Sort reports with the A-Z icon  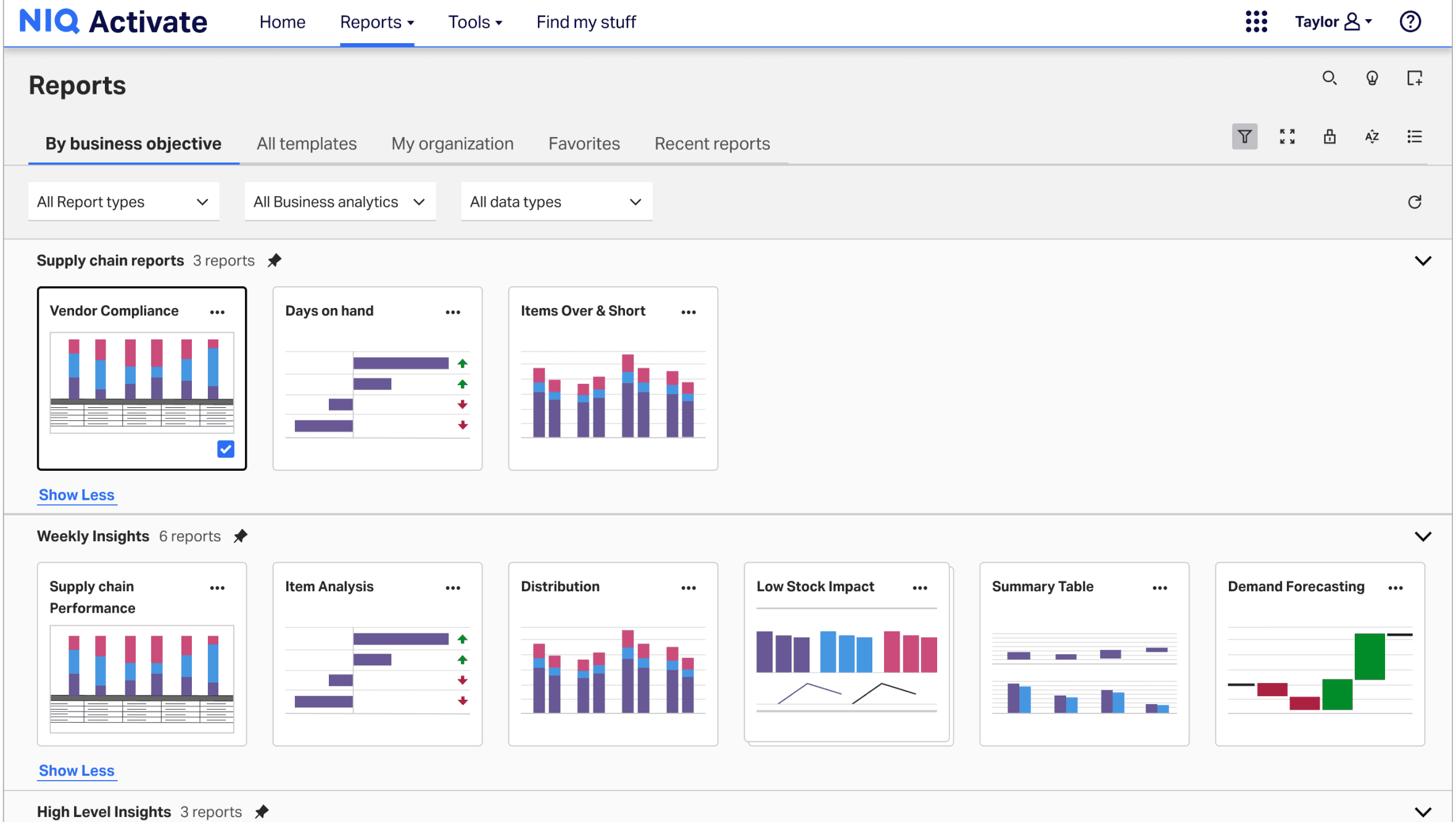pyautogui.click(x=1371, y=136)
